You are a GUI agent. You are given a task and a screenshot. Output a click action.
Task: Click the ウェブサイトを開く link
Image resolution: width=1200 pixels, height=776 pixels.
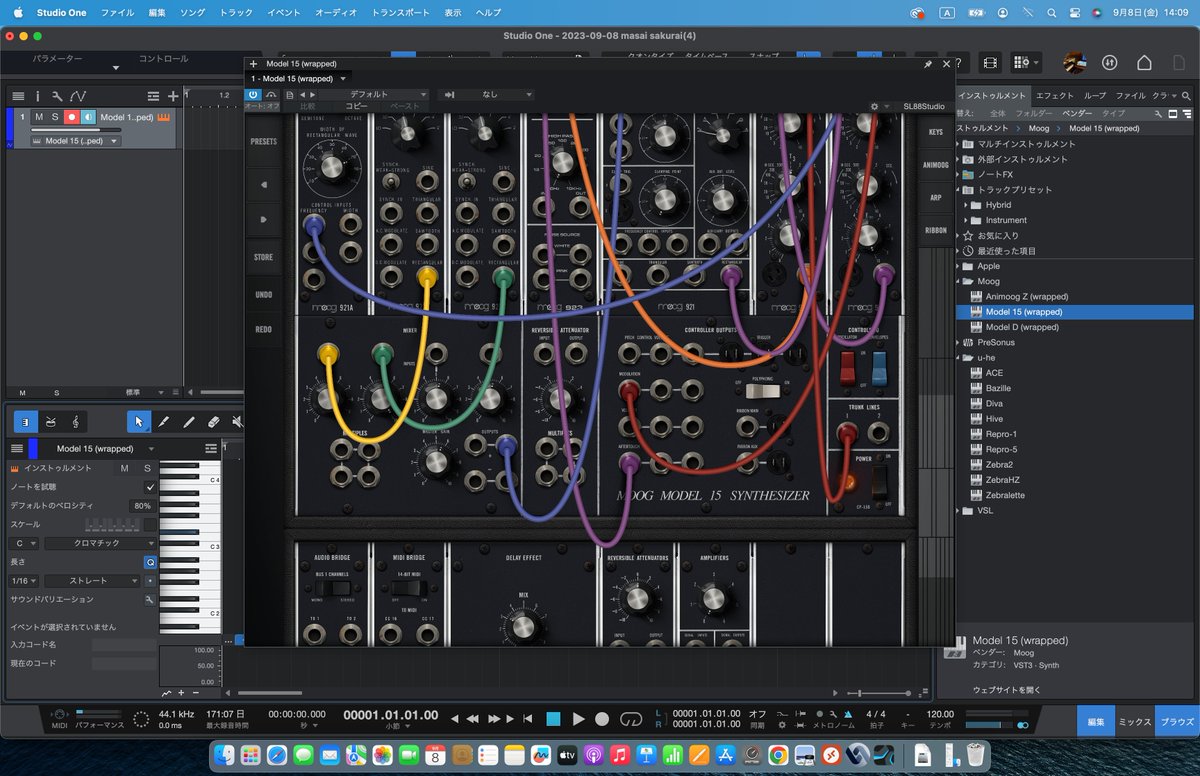point(1006,689)
